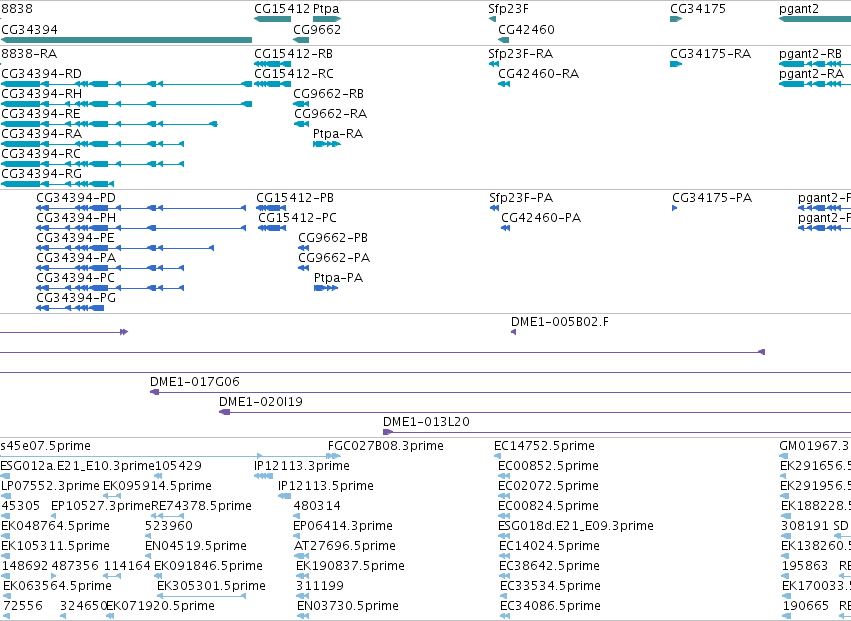
Task: Select protein CG9662-PA label
Action: point(334,258)
